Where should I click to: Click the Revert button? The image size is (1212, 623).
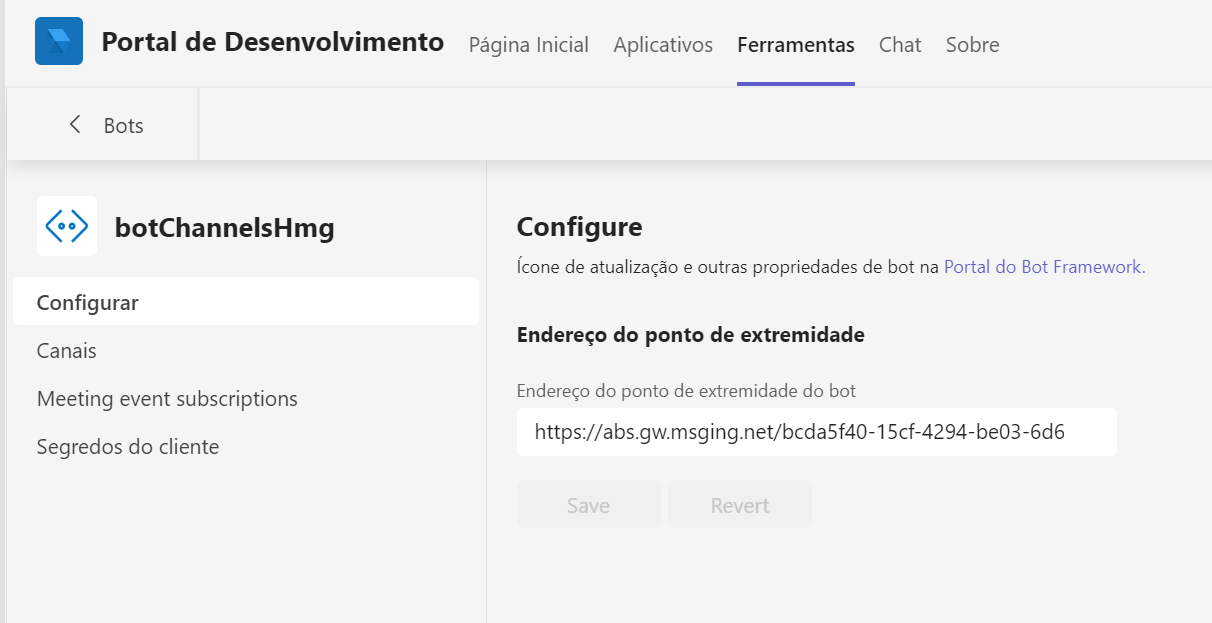pyautogui.click(x=739, y=505)
